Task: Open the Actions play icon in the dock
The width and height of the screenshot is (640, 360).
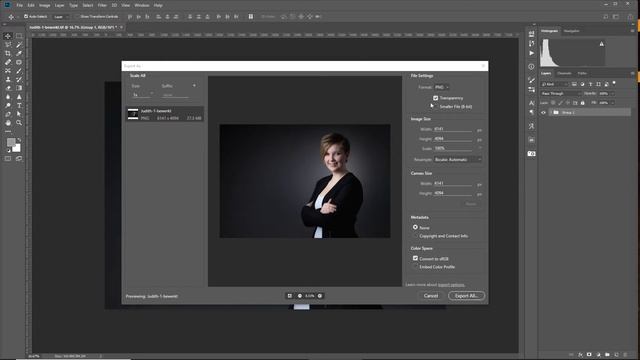Action: pyautogui.click(x=531, y=53)
